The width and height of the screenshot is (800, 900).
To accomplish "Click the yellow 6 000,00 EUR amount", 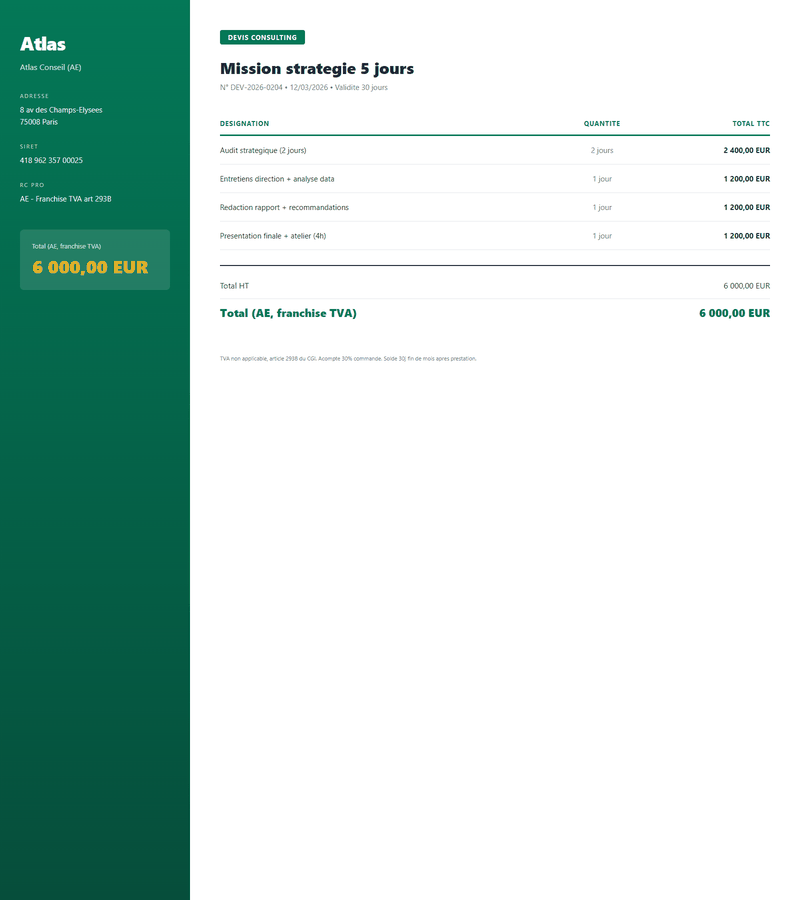I will pos(90,267).
